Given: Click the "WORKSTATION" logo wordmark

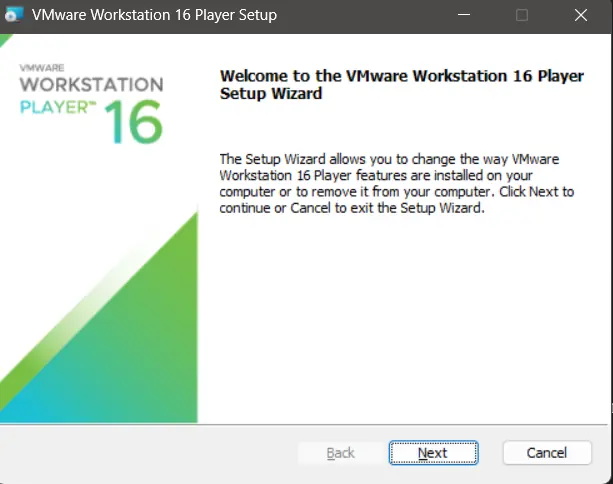Looking at the screenshot, I should pyautogui.click(x=90, y=85).
